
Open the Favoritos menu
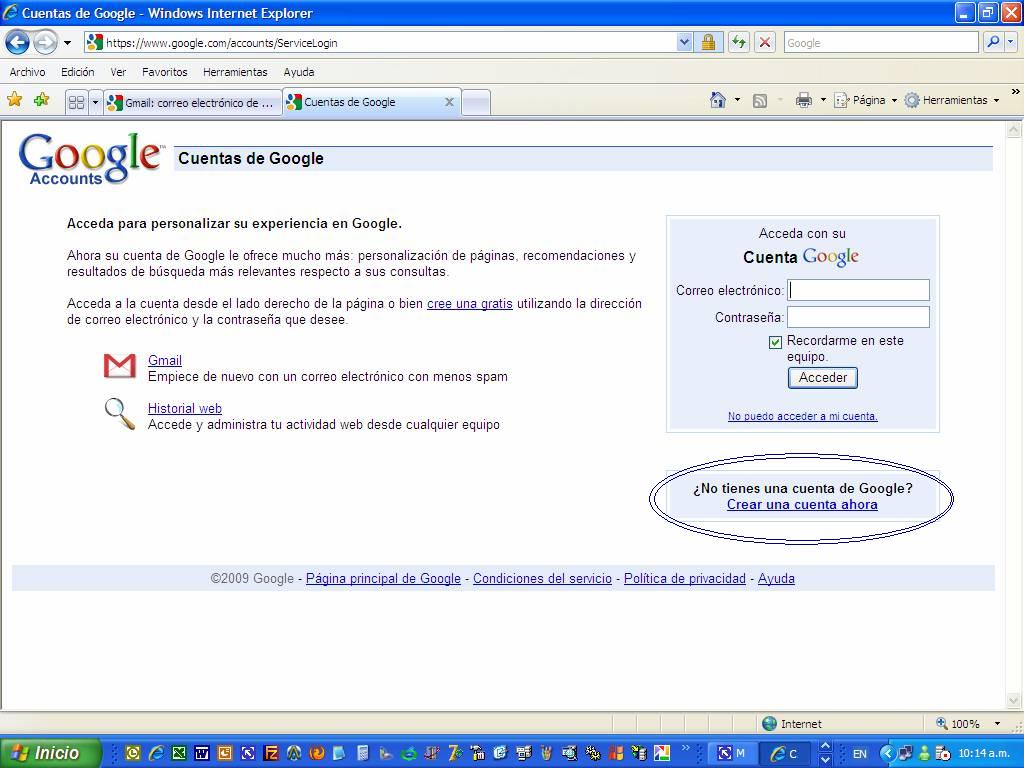165,72
